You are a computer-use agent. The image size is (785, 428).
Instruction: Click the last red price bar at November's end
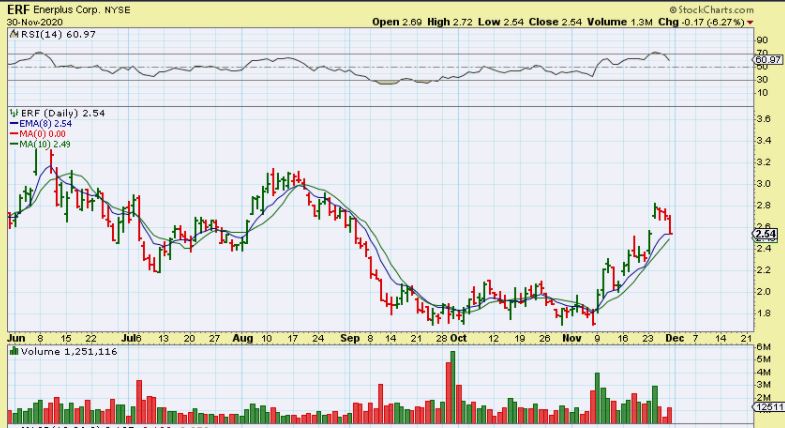pos(670,224)
